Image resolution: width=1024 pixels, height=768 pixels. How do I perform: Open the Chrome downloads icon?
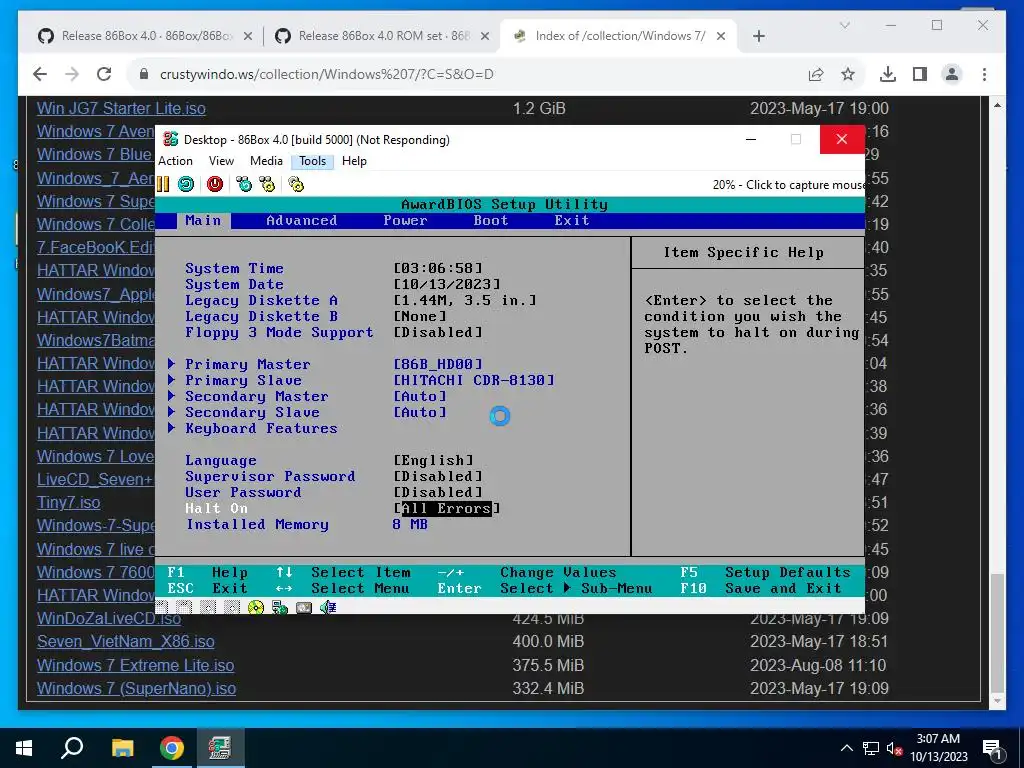[888, 74]
